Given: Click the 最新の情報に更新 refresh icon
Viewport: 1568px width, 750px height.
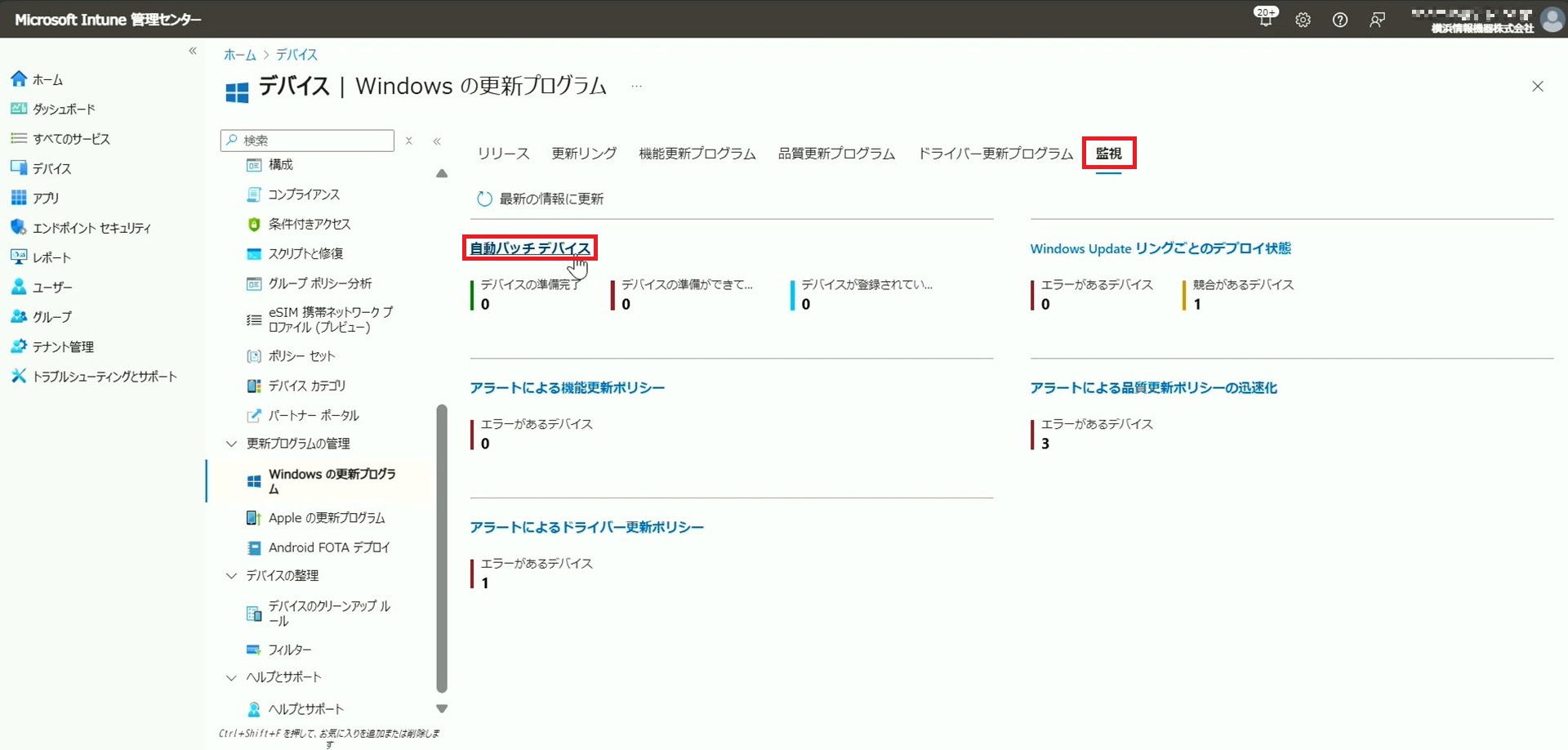Looking at the screenshot, I should click(x=484, y=199).
